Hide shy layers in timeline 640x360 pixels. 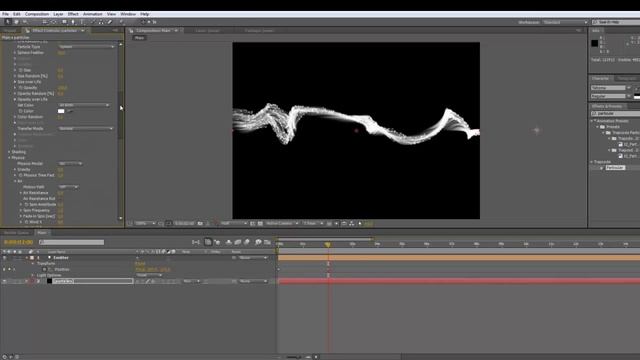coord(228,242)
